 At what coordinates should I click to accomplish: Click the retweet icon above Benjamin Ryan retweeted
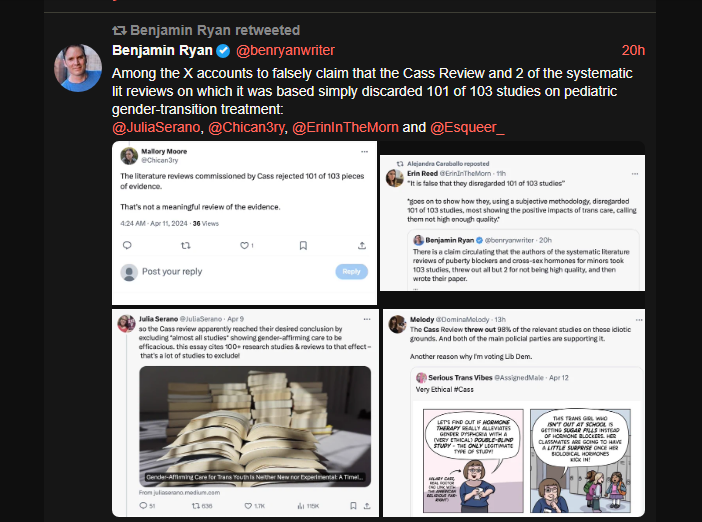[119, 30]
